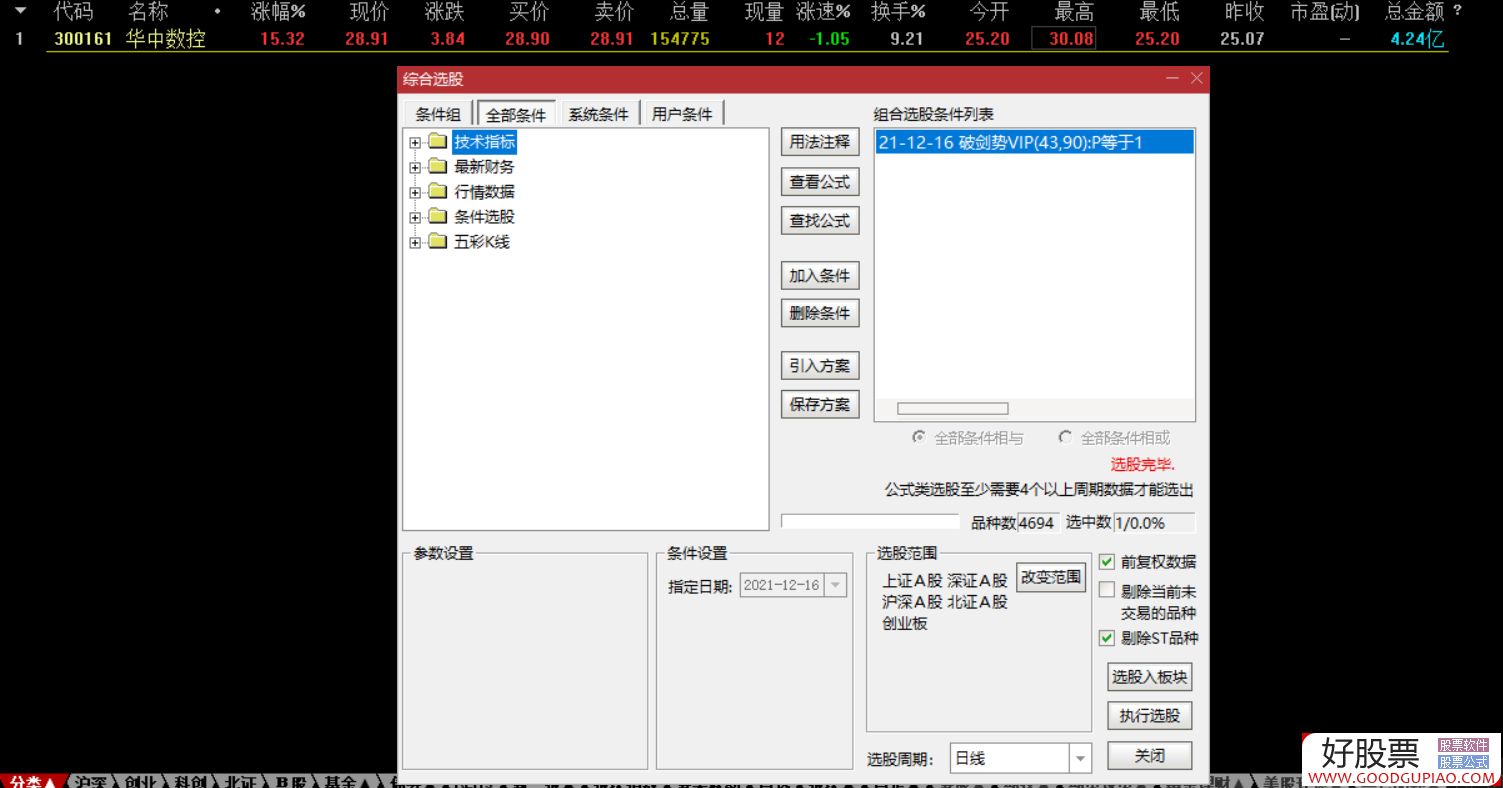This screenshot has height=788, width=1503.
Task: Minimize the 综合选股 dialog
Action: coord(1172,78)
